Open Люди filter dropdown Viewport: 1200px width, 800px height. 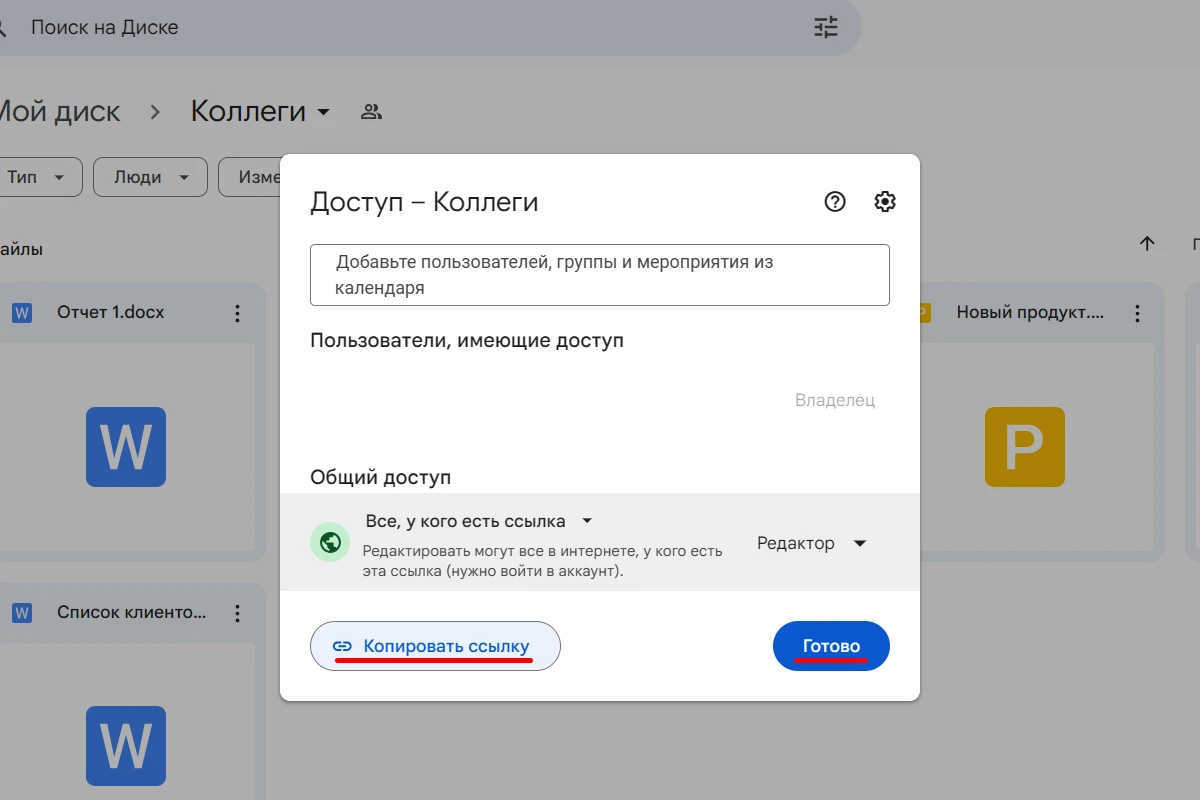tap(150, 177)
